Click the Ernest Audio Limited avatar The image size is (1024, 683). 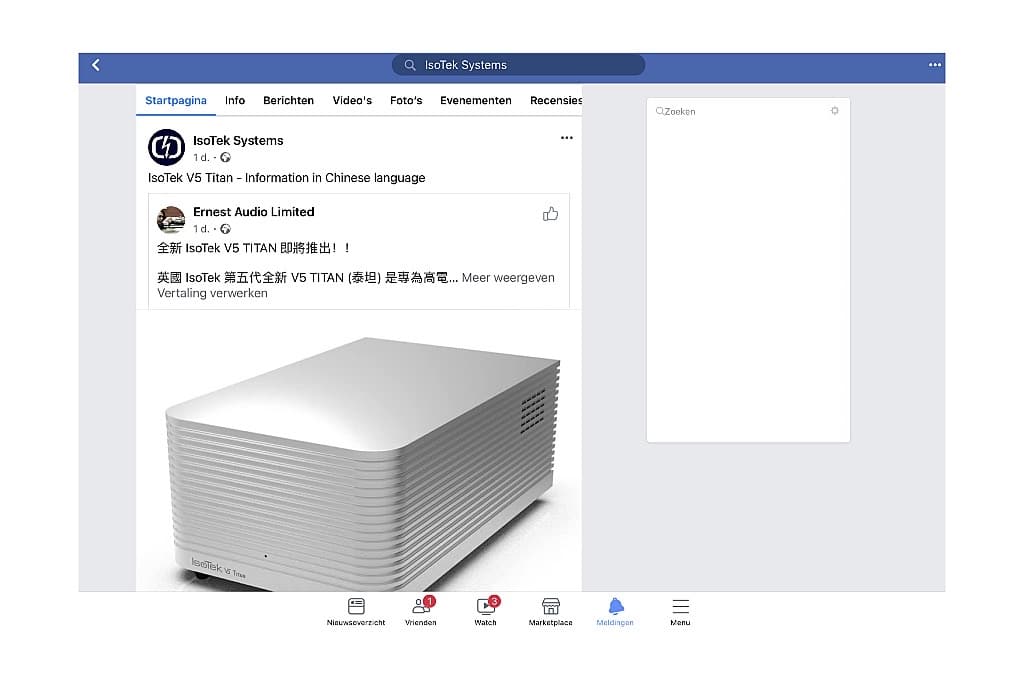(x=170, y=219)
